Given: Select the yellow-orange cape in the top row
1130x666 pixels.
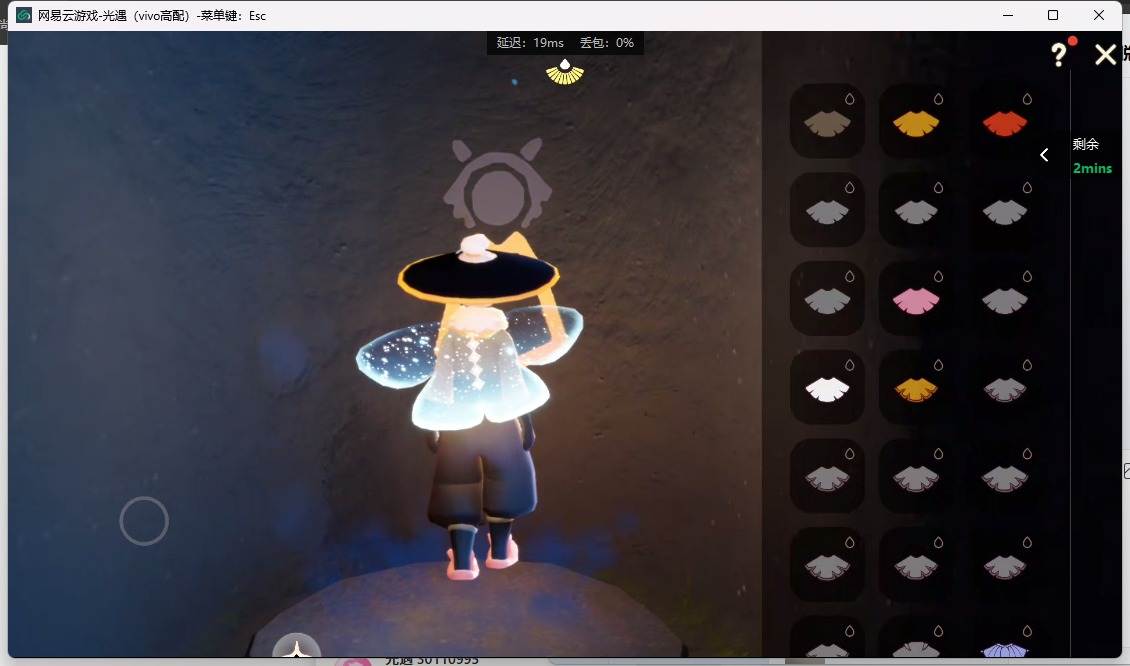Looking at the screenshot, I should [916, 121].
